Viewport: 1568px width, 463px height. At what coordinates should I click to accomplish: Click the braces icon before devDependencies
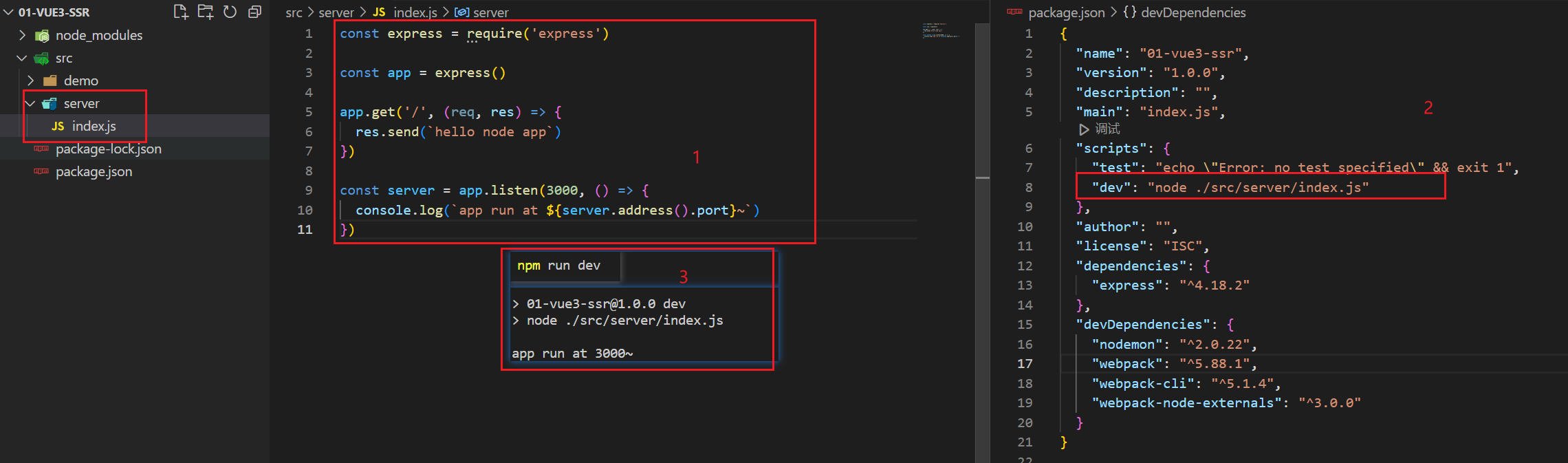pos(1129,12)
